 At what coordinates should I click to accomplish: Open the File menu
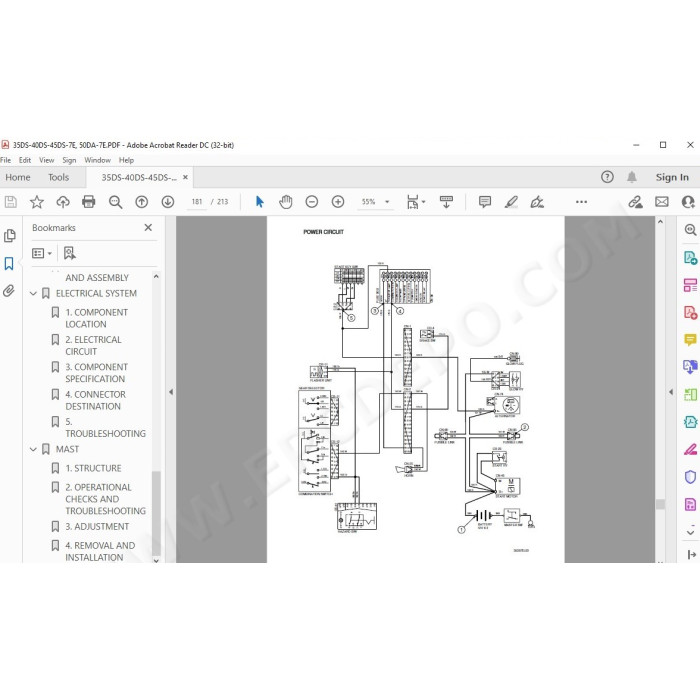6,160
